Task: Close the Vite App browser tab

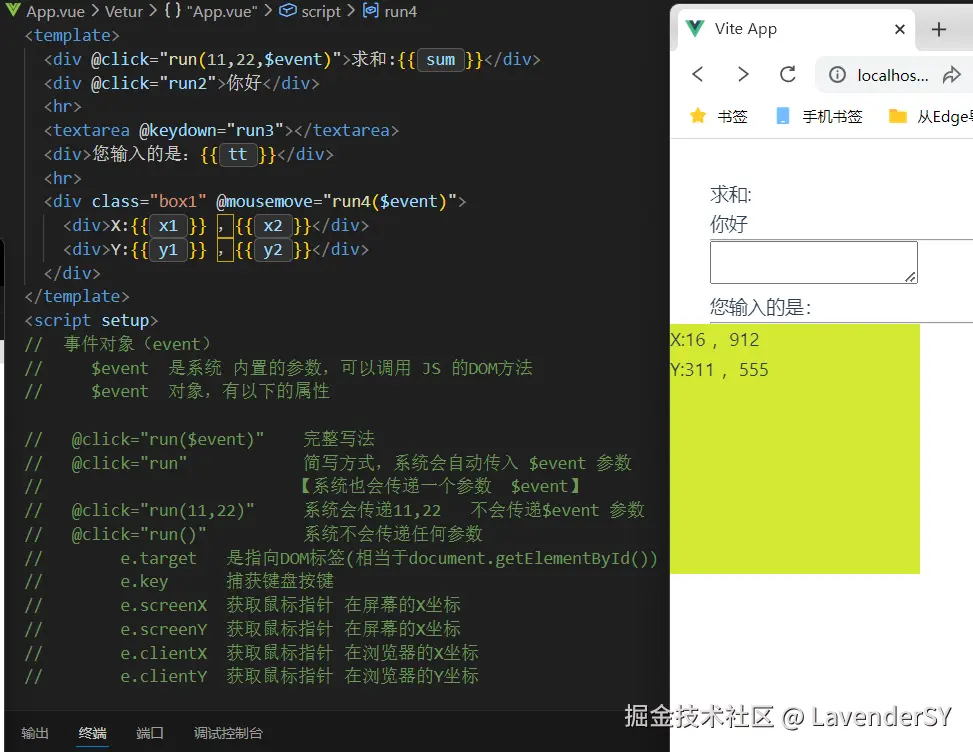Action: pyautogui.click(x=900, y=30)
